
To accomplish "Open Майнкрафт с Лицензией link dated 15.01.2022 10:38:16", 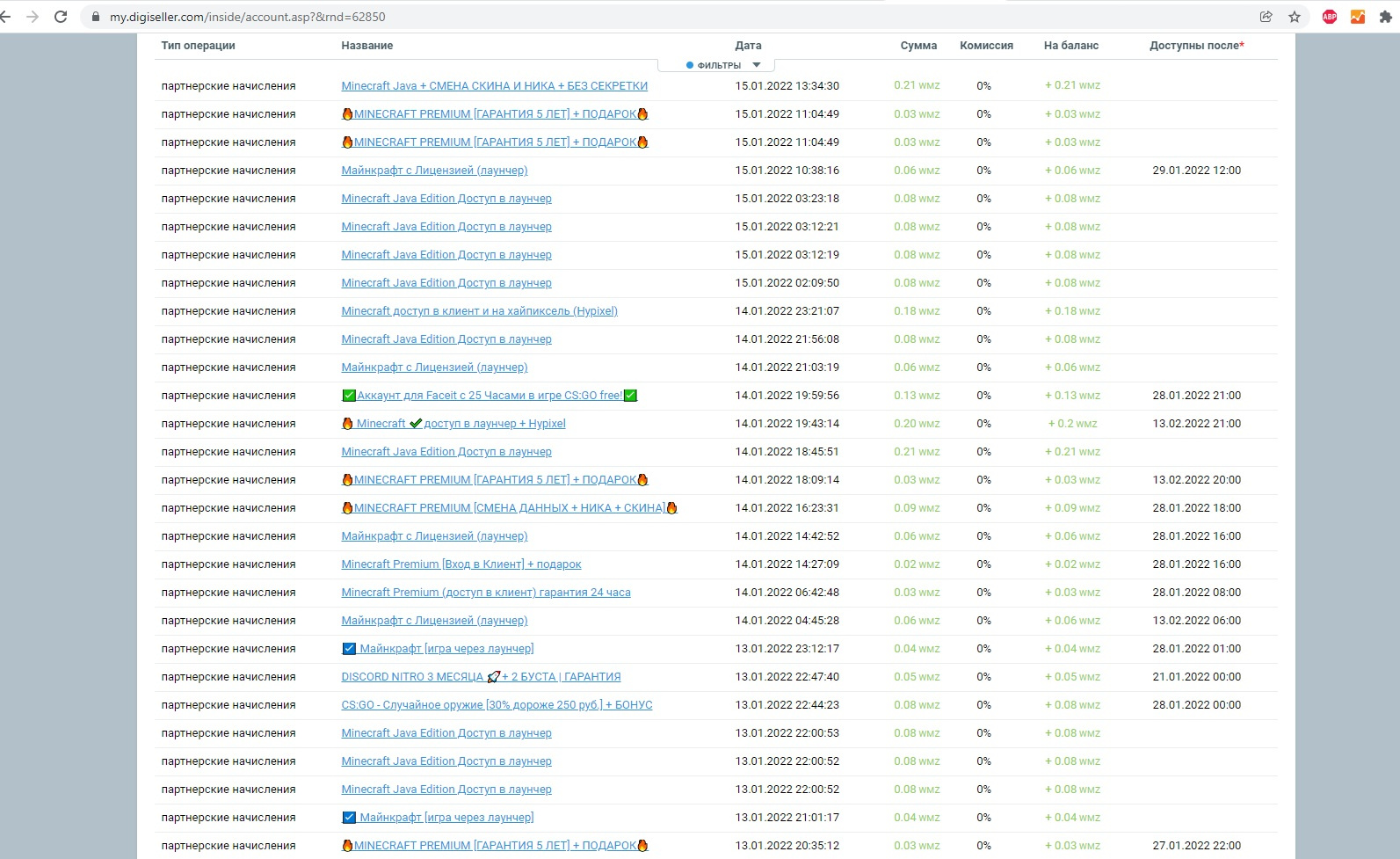I will click(434, 171).
